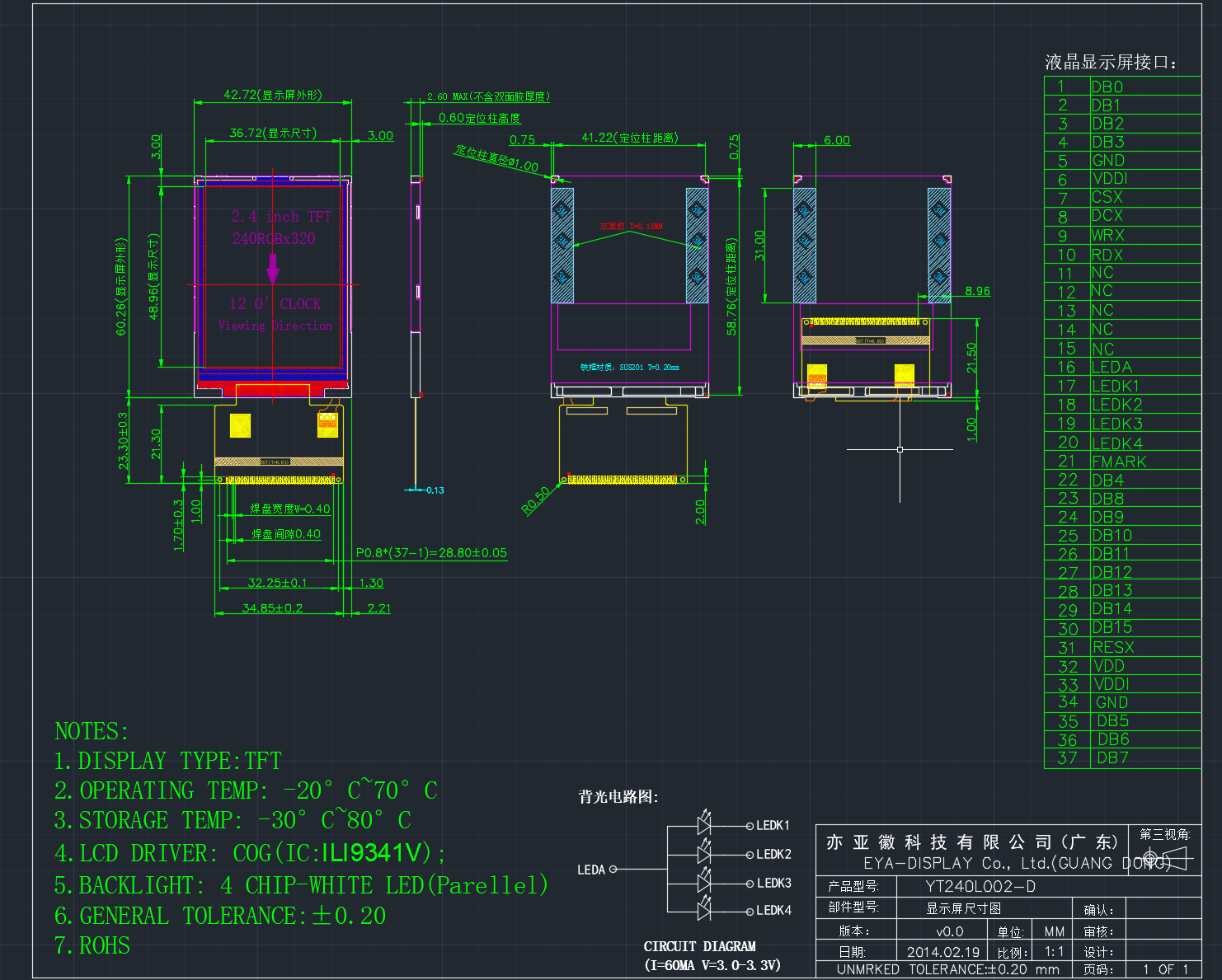Viewport: 1222px width, 980px height.
Task: Click the "2.4 inch TFT" label
Action: click(x=281, y=217)
